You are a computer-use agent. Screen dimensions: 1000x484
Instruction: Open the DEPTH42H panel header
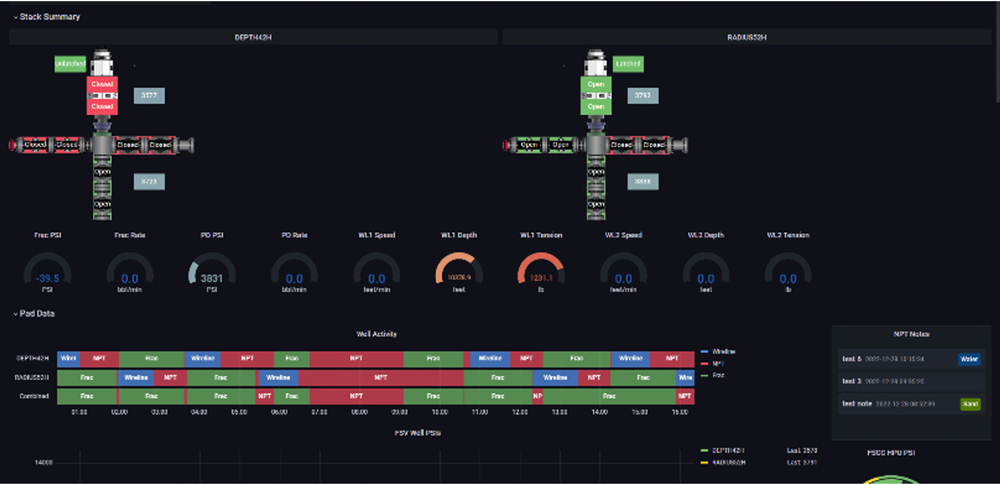click(x=253, y=37)
